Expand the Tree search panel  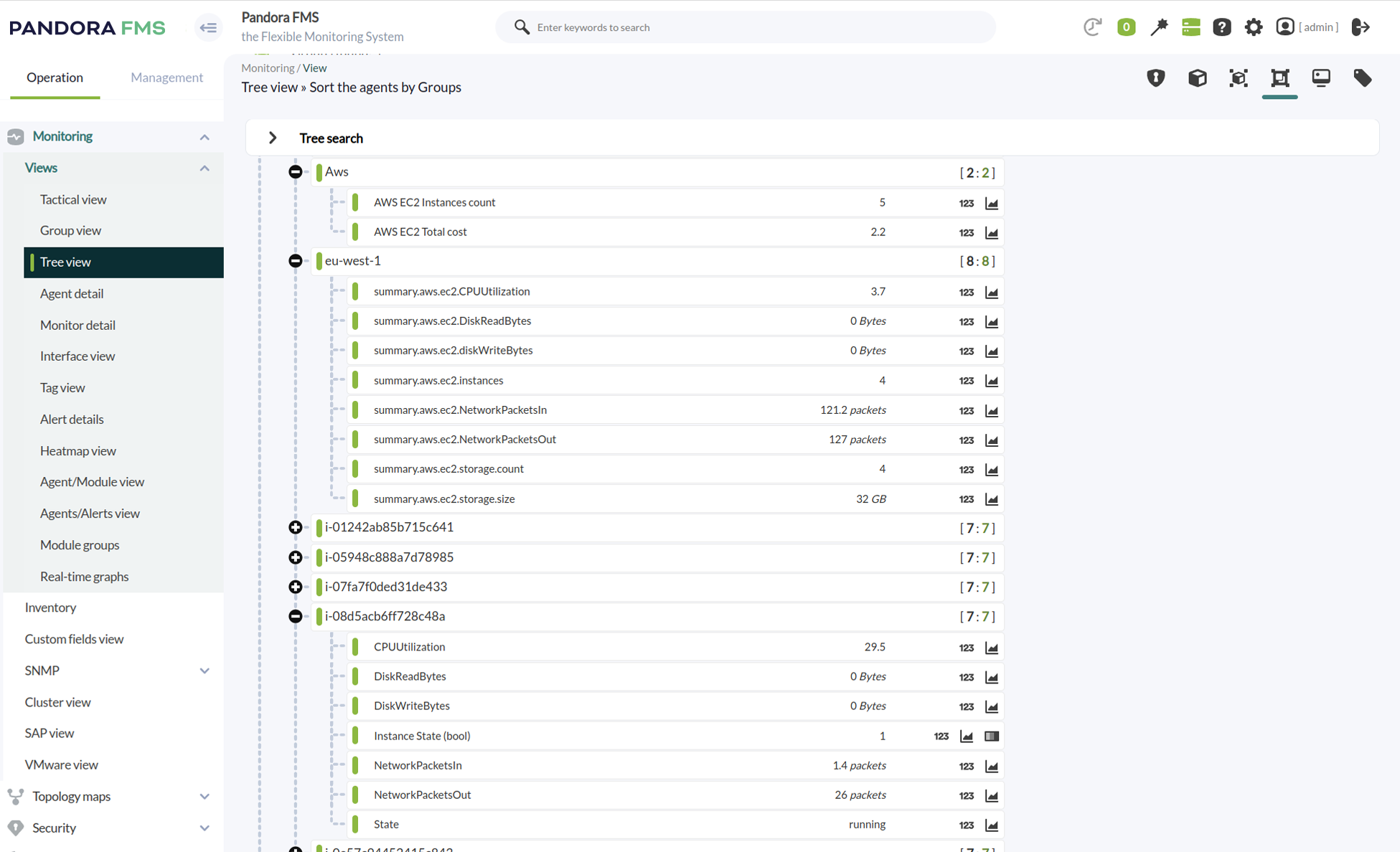273,138
